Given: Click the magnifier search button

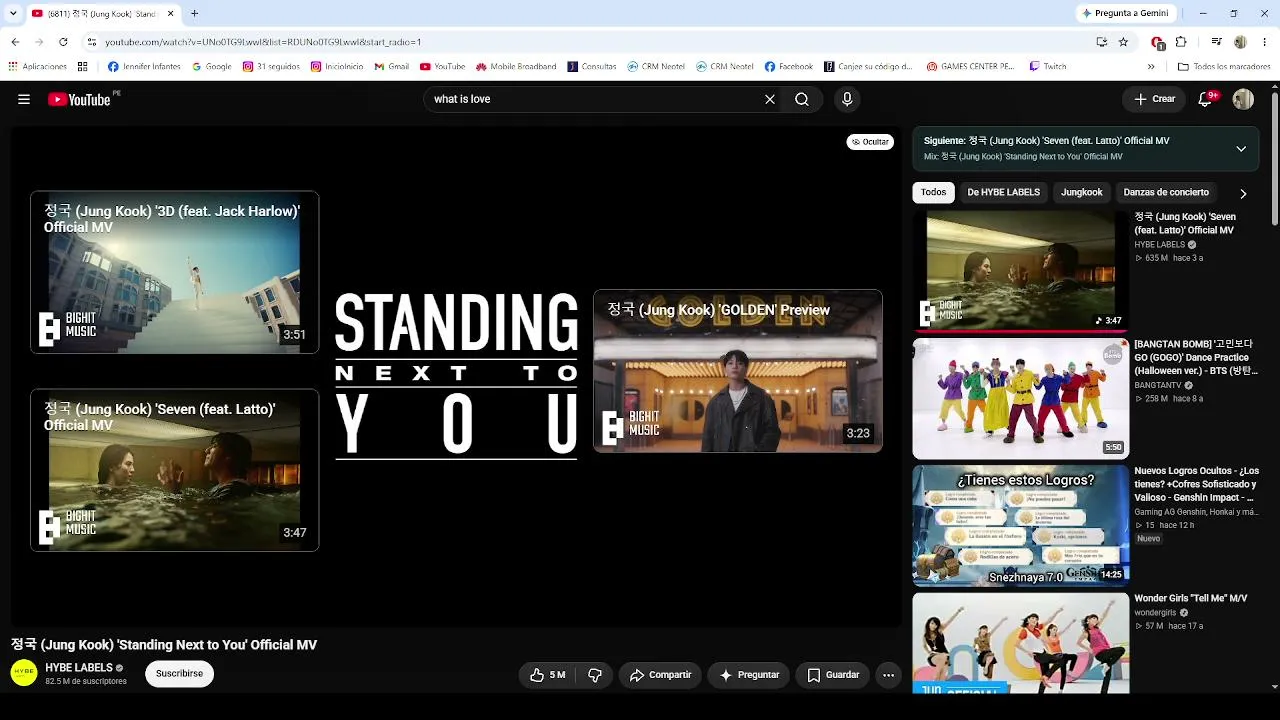Looking at the screenshot, I should [802, 99].
